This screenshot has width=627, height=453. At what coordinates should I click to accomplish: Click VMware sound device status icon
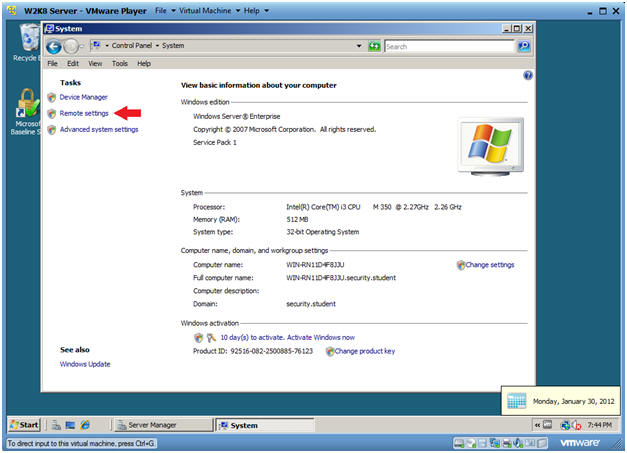click(518, 443)
